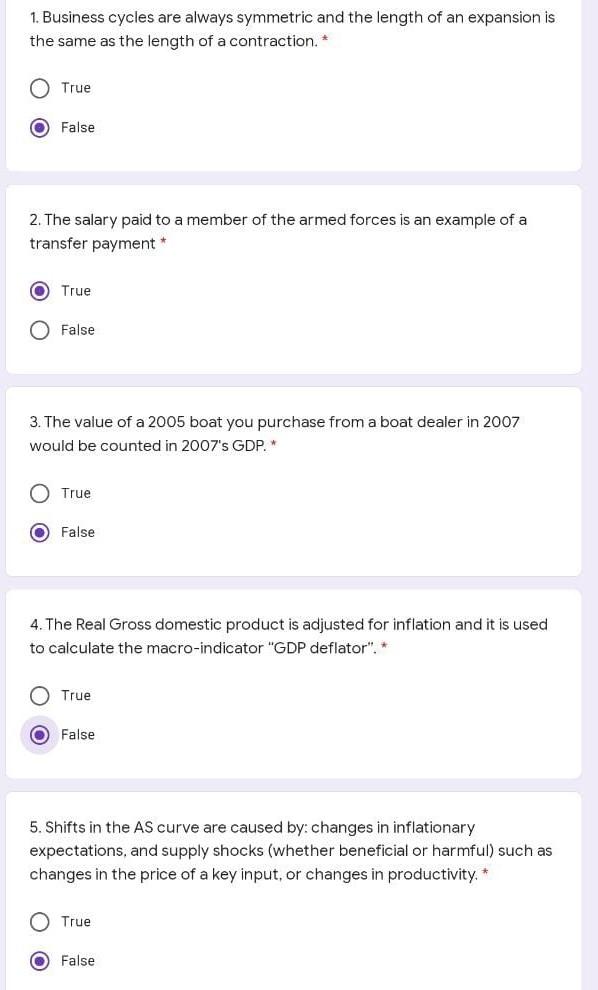
Task: Click question 3 text about 2005 boat purchase
Action: (274, 434)
